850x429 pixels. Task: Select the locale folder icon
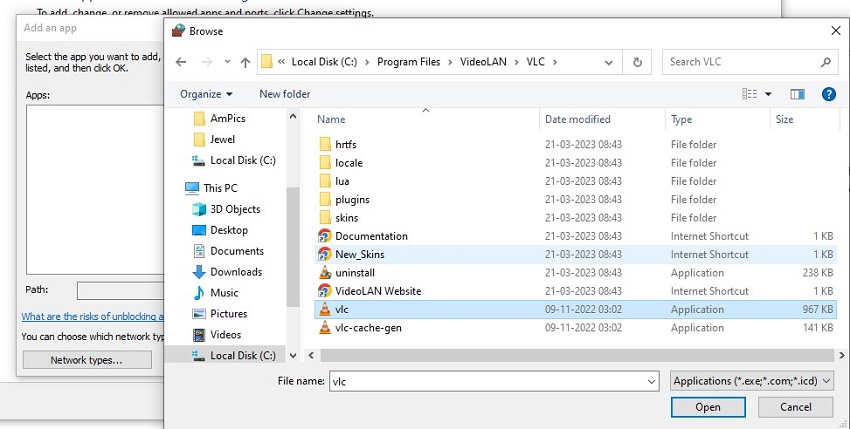tap(325, 163)
